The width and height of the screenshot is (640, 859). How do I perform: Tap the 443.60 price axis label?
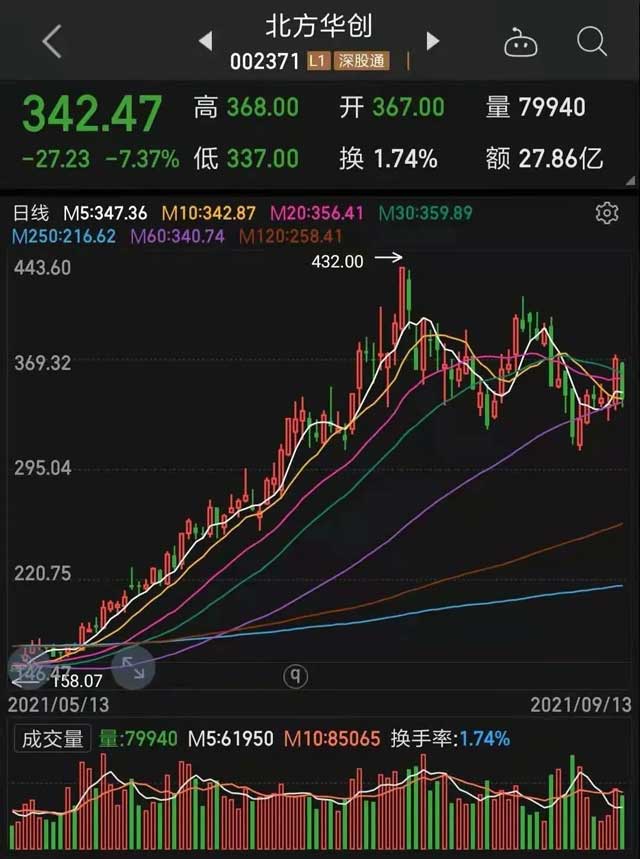pyautogui.click(x=43, y=268)
